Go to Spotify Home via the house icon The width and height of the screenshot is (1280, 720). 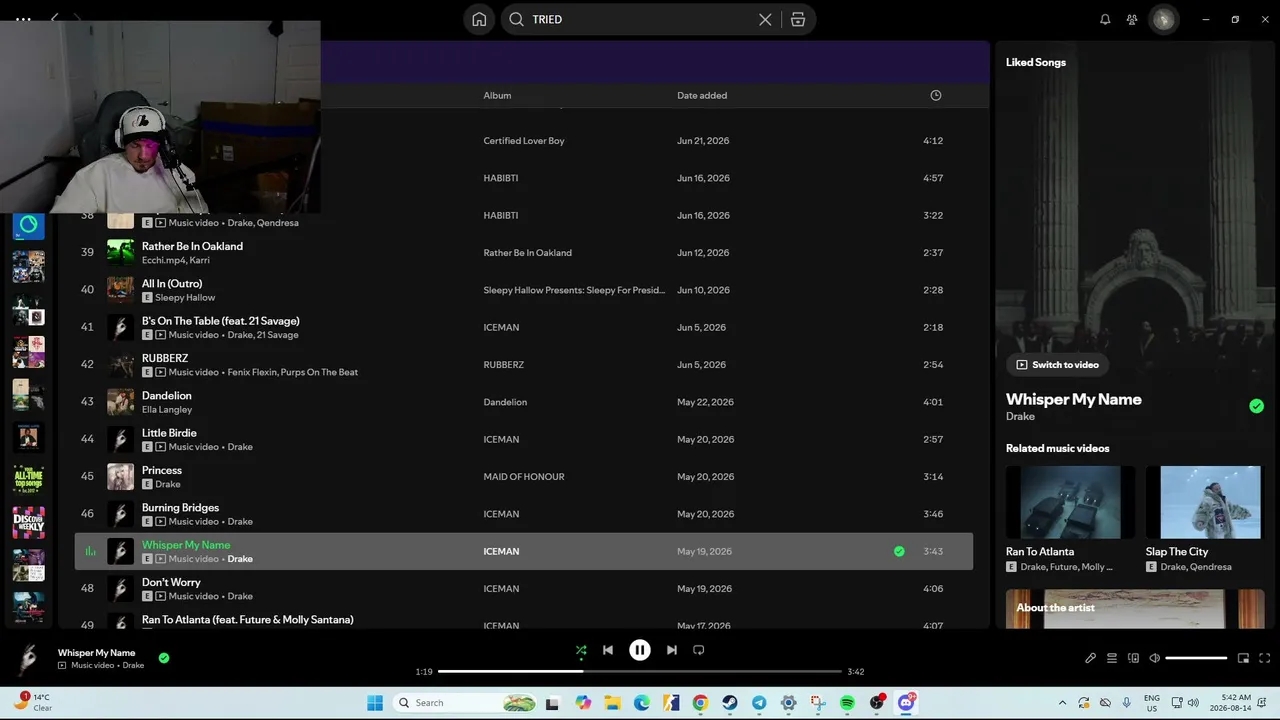click(x=479, y=19)
